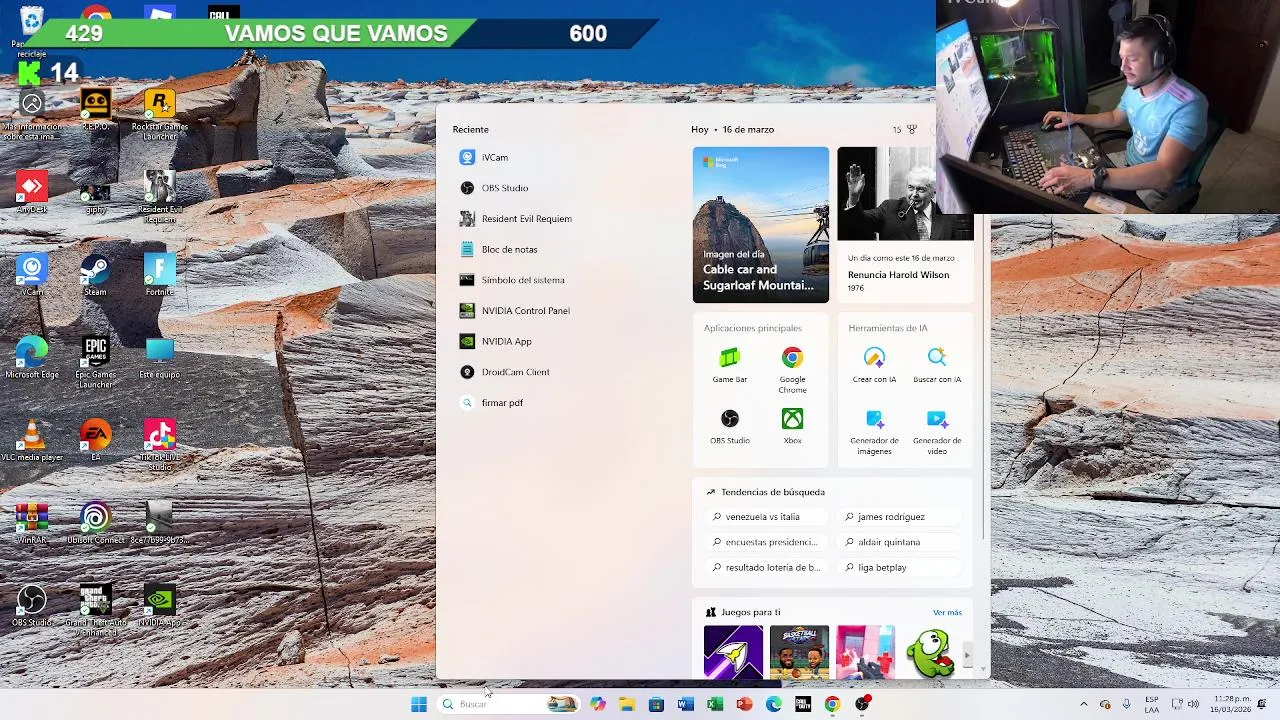Screen dimensions: 1280x720
Task: Select the R.E.P.O. desktop icon
Action: [x=96, y=109]
